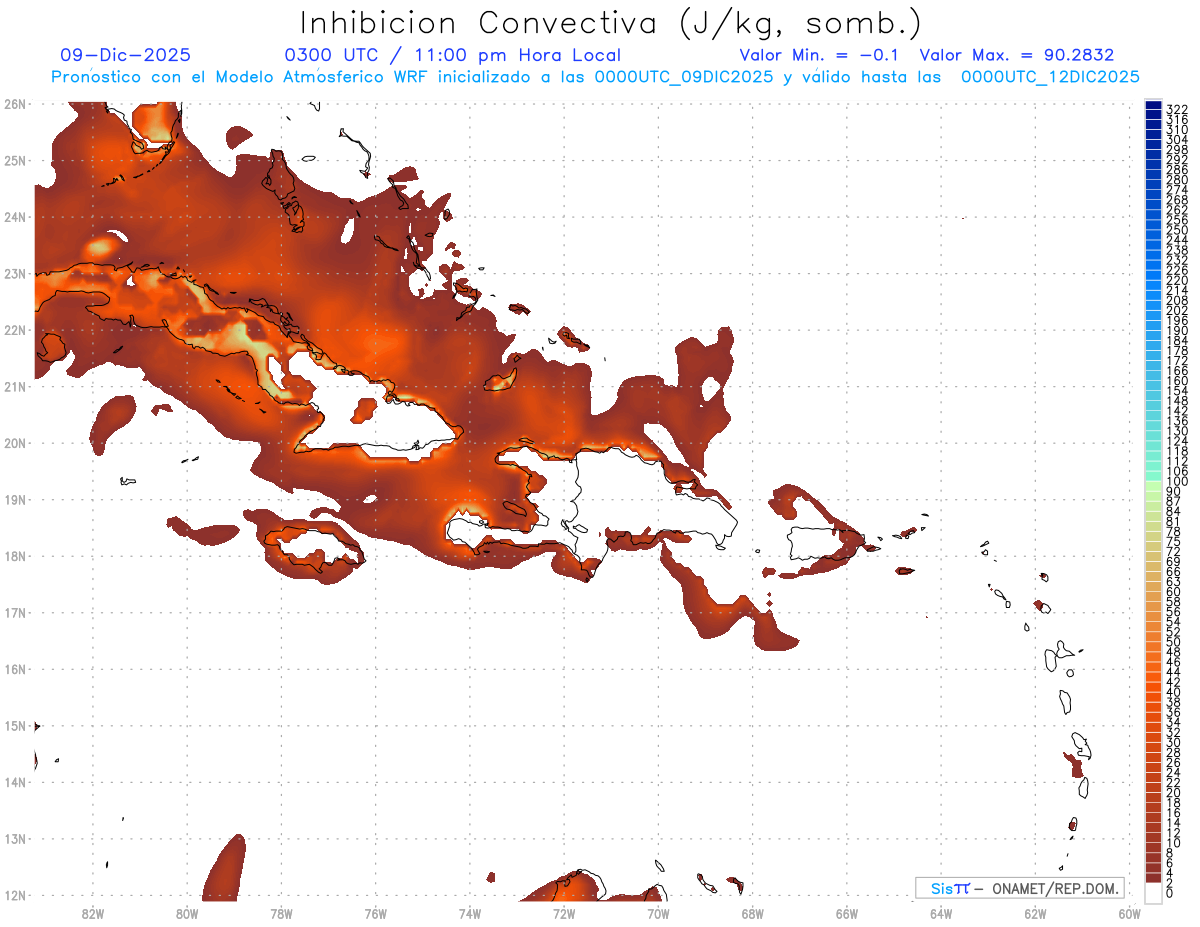The width and height of the screenshot is (1200, 927).
Task: Click the "62W" longitude label
Action: tap(1035, 912)
